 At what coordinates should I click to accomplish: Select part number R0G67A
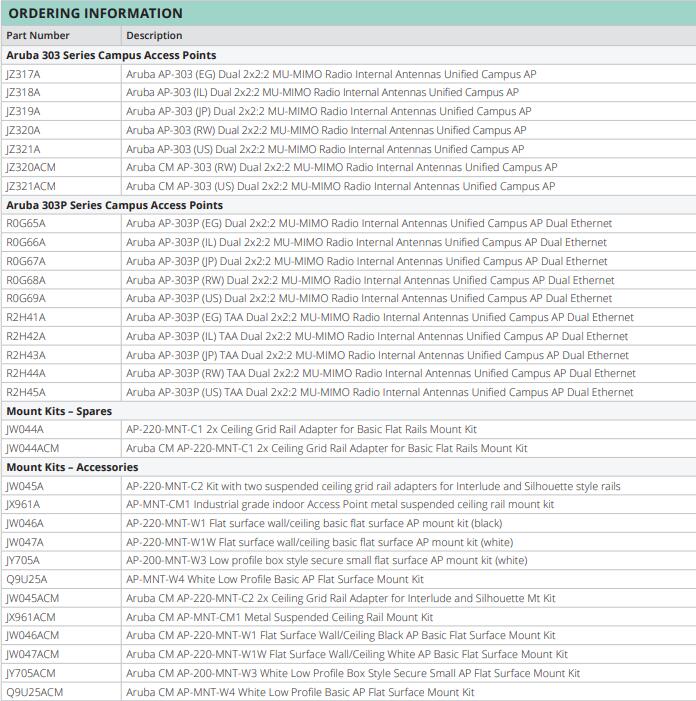[x=26, y=262]
